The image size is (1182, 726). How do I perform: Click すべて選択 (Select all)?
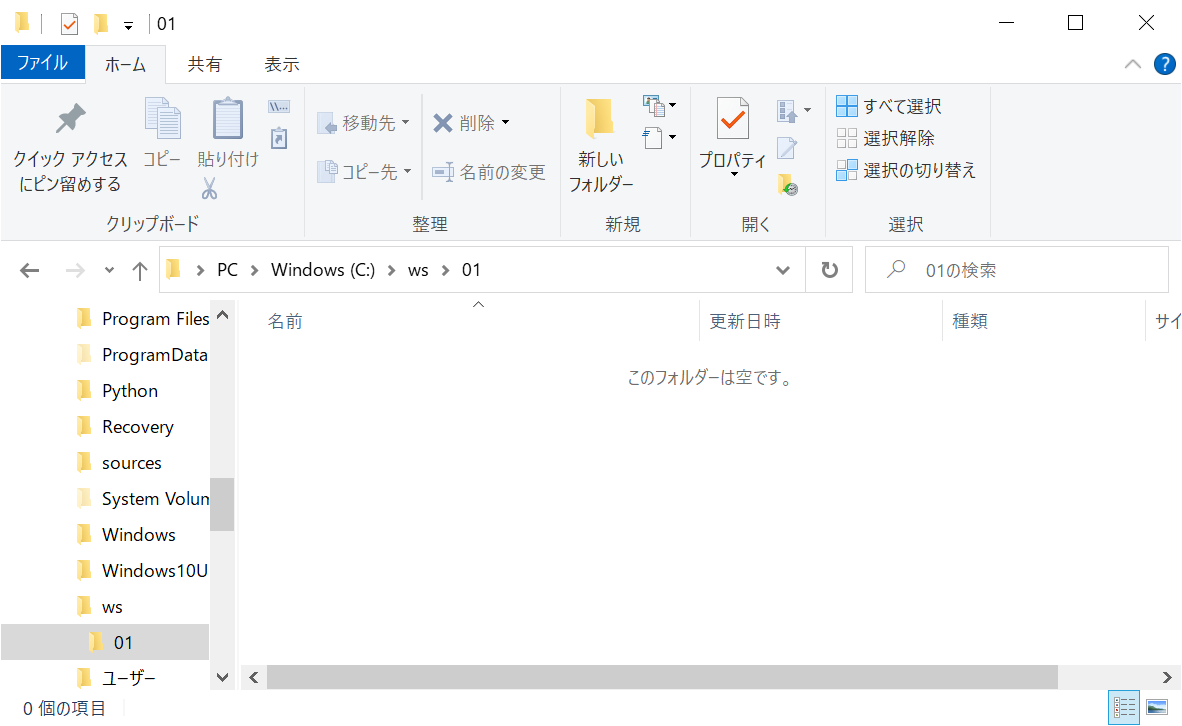(889, 106)
